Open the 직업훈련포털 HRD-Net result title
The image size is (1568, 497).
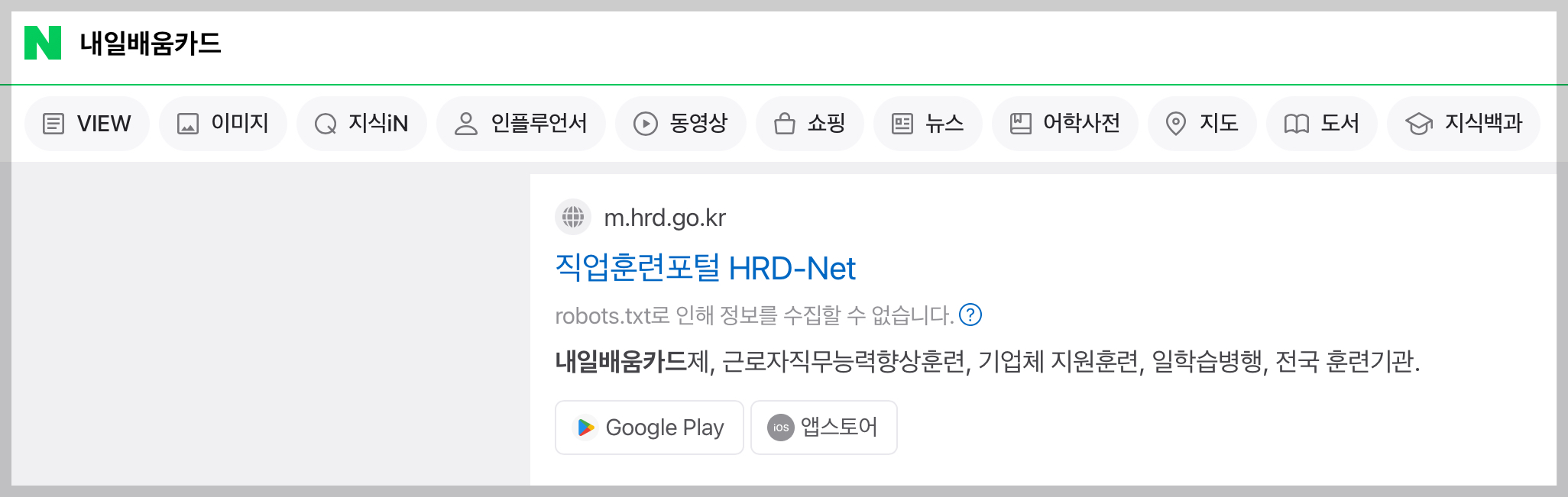705,268
